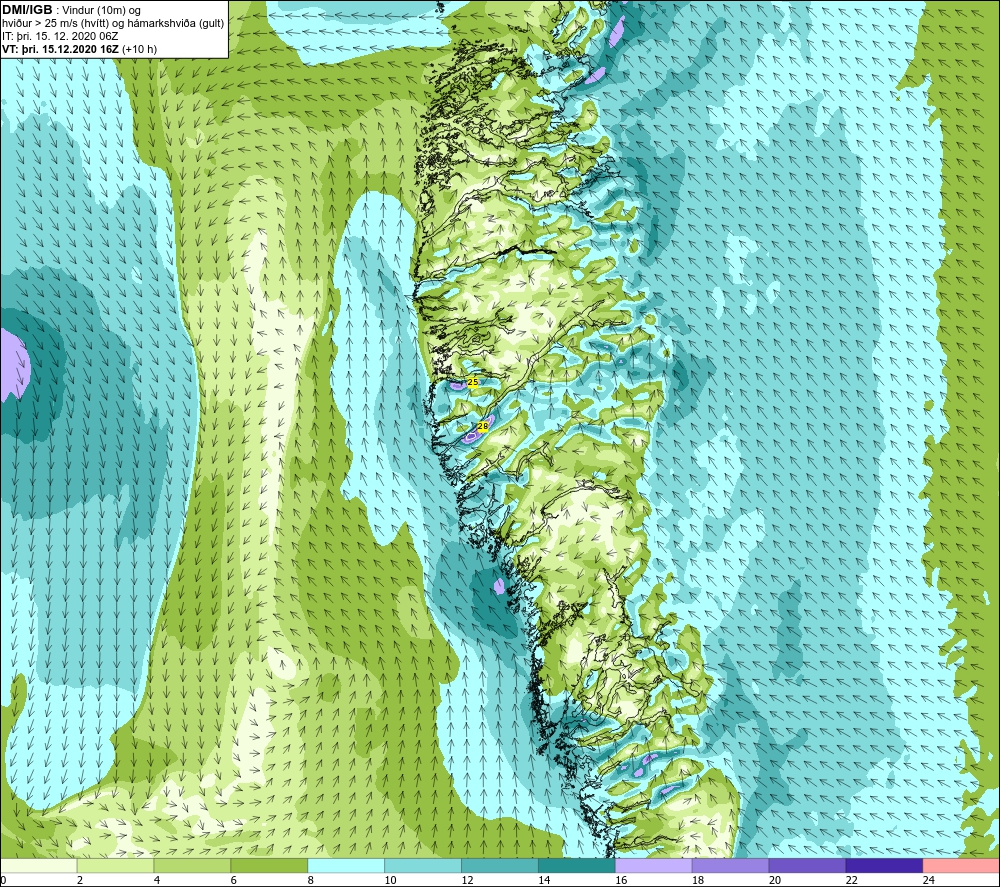1000x887 pixels.
Task: Pick the 20–22 m/s dark violet legend swatch
Action: pos(807,866)
